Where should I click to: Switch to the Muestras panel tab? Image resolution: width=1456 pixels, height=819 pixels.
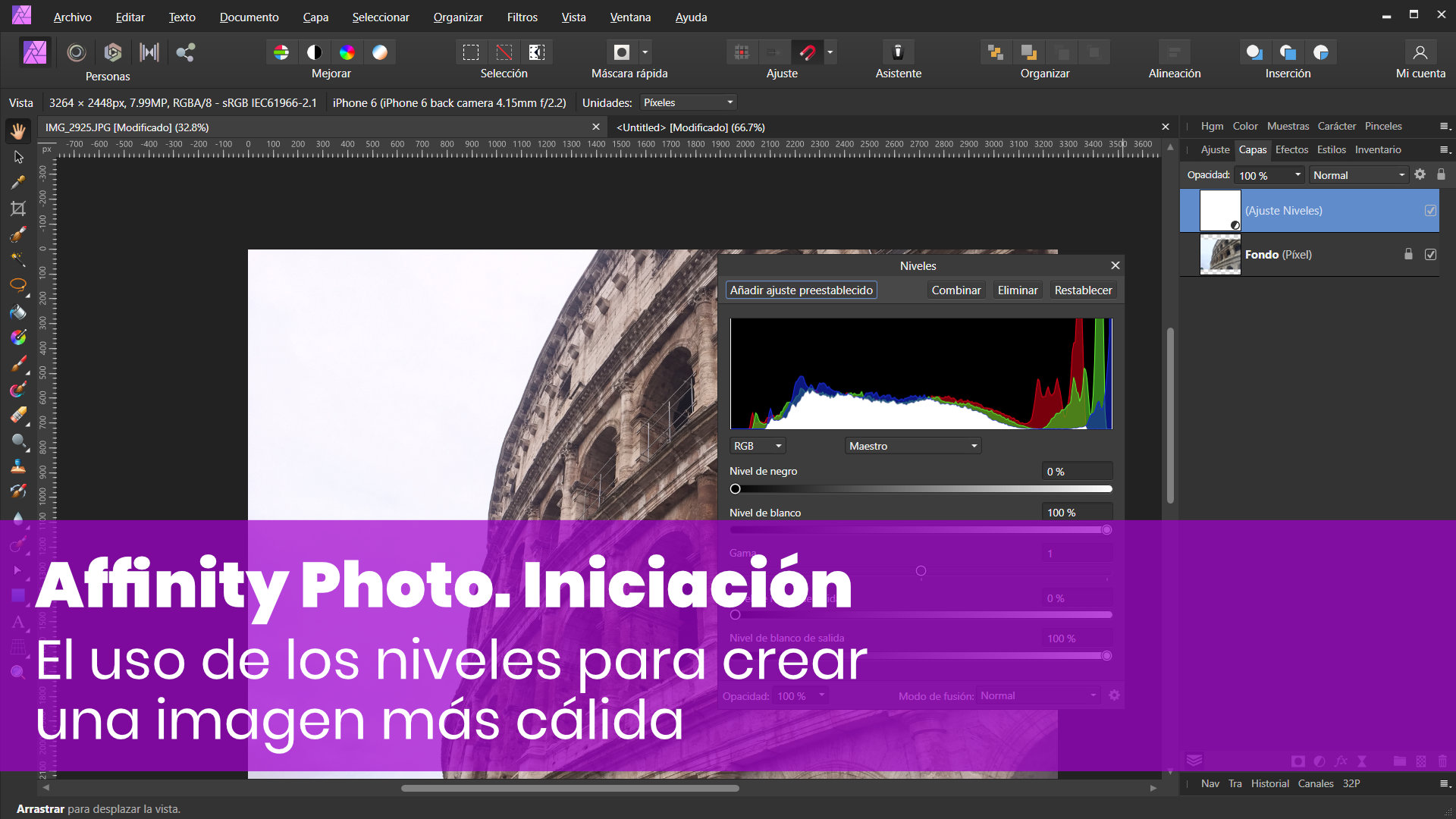coord(1288,126)
